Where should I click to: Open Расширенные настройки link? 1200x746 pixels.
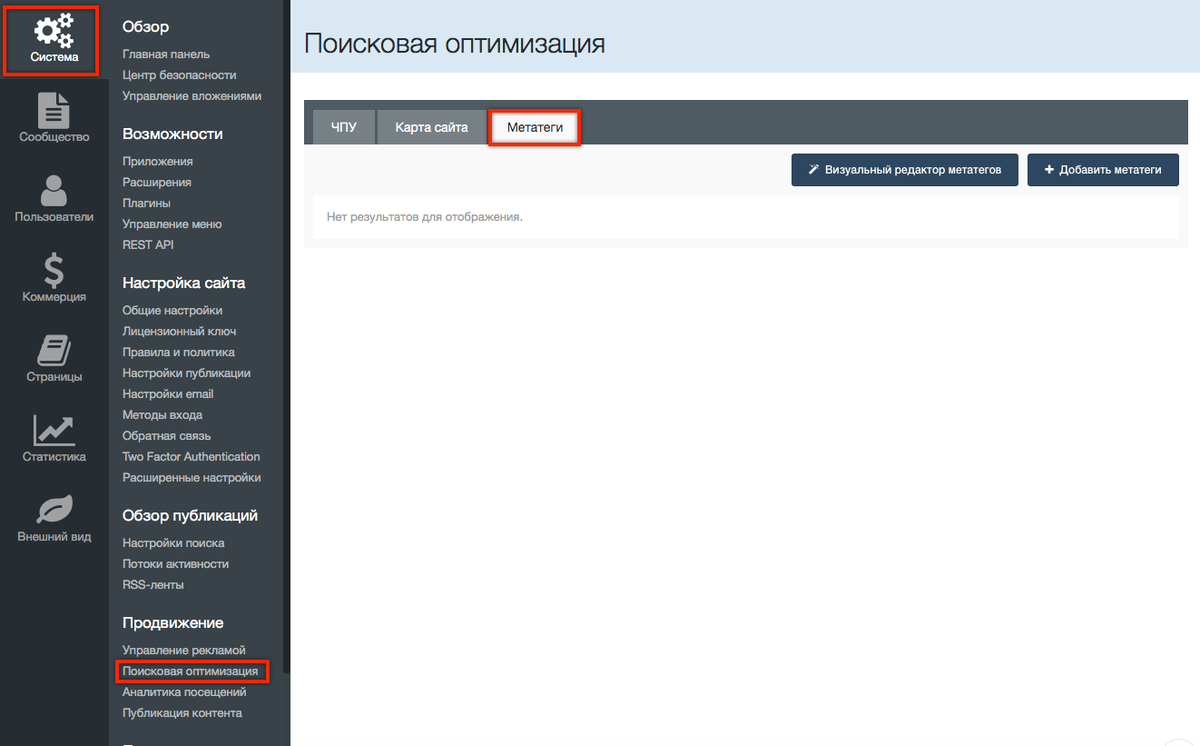click(191, 478)
